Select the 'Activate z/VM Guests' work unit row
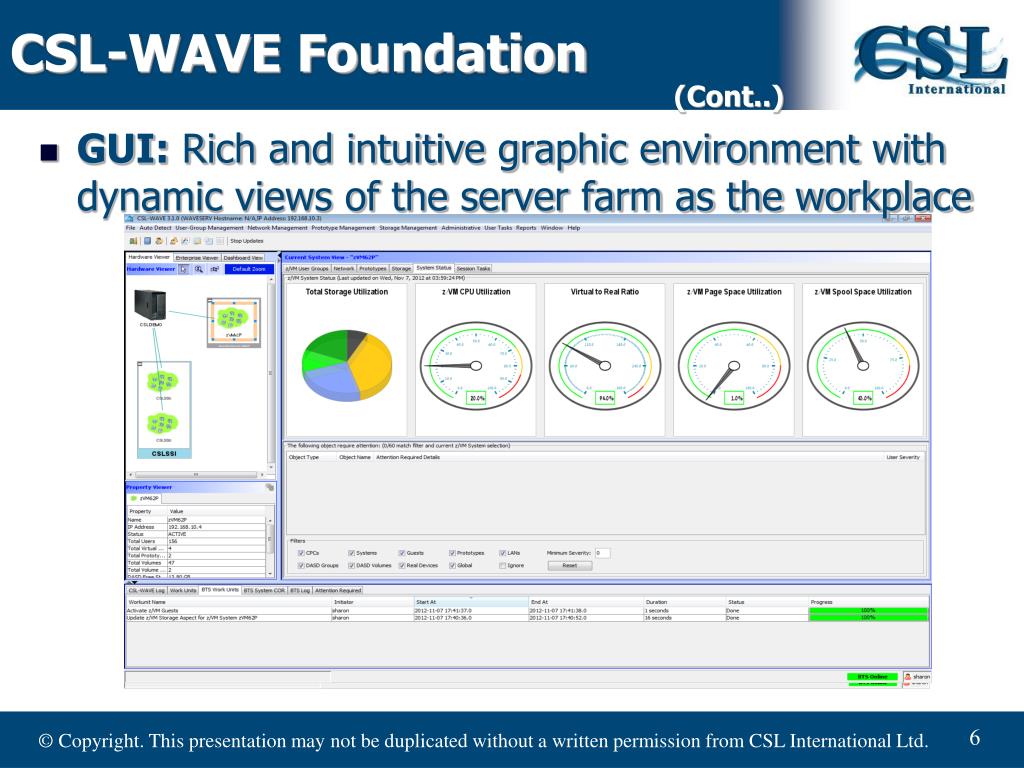The image size is (1024, 768). click(526, 611)
